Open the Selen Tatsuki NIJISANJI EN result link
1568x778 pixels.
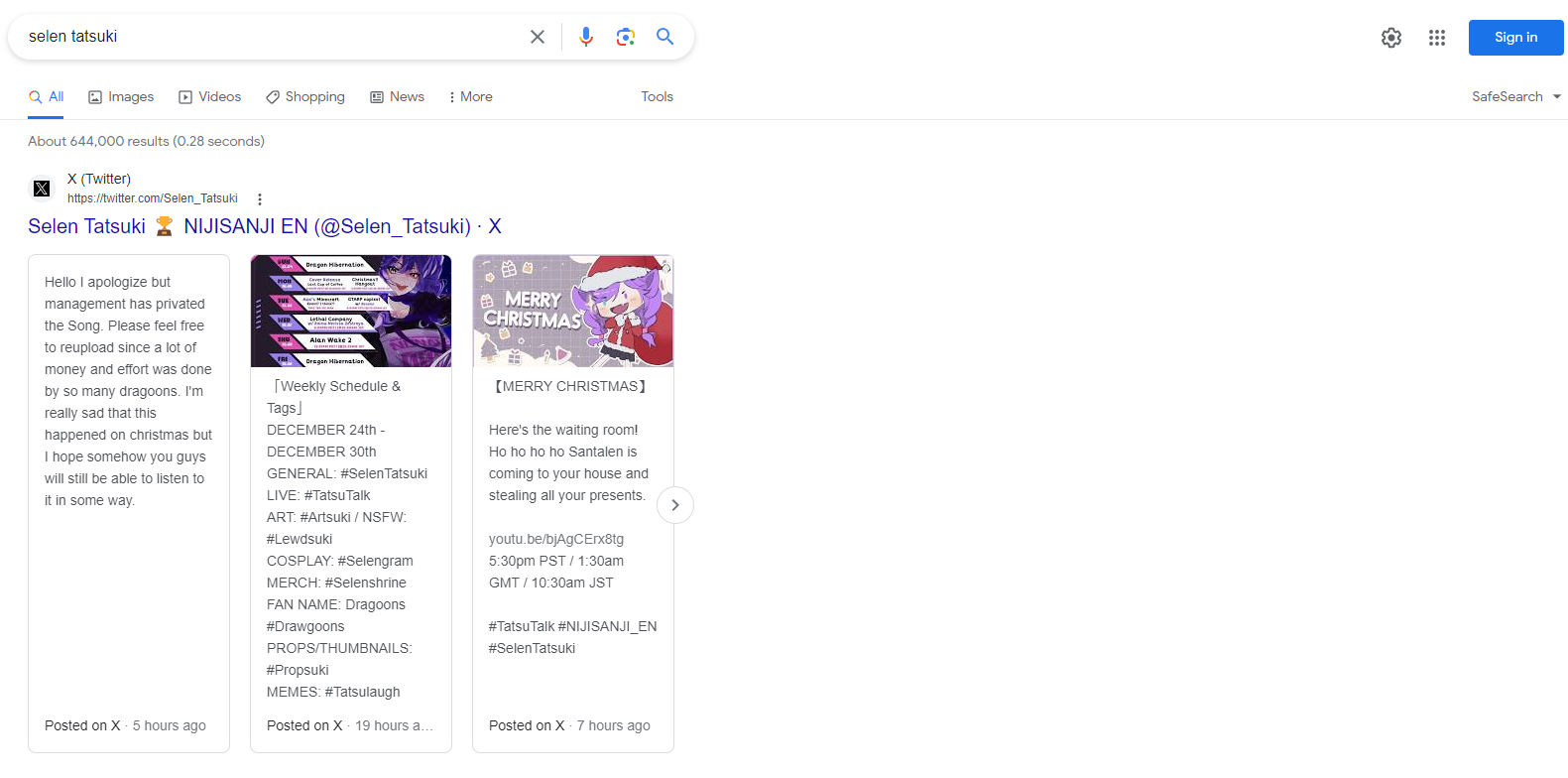tap(264, 226)
